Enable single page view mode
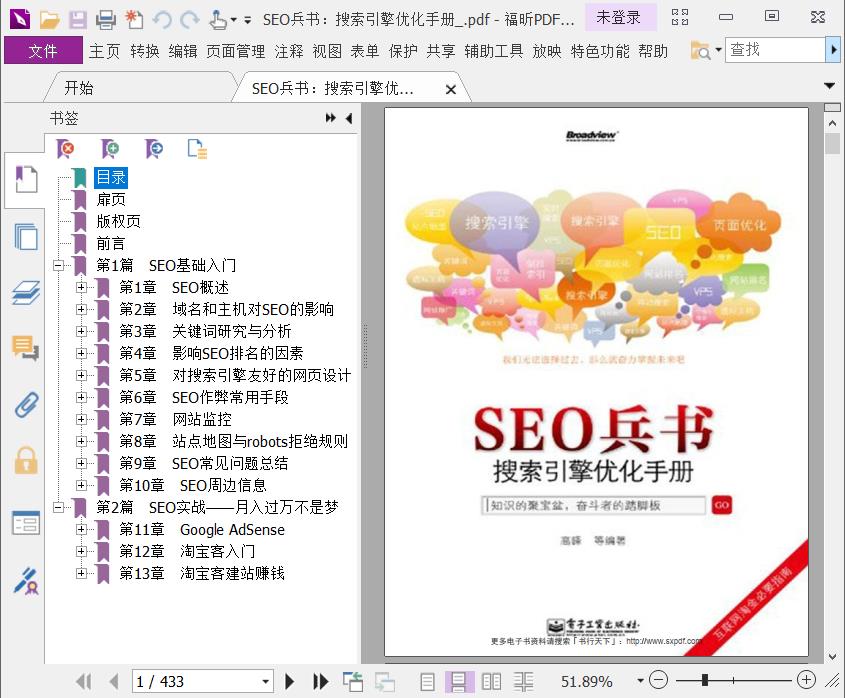 [x=427, y=682]
